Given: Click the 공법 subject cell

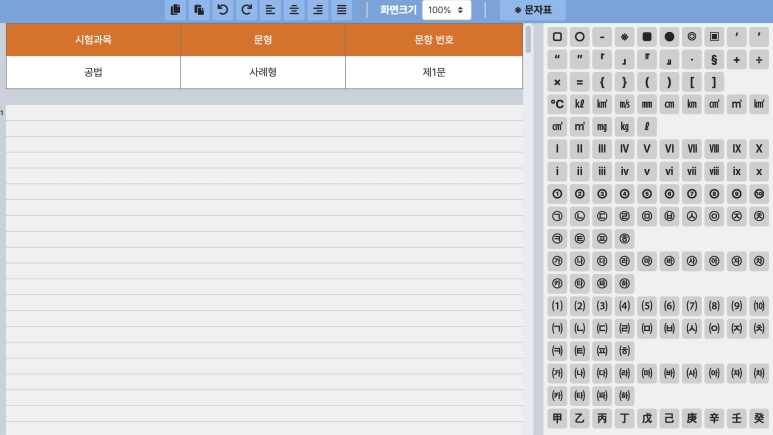Looking at the screenshot, I should 93,72.
